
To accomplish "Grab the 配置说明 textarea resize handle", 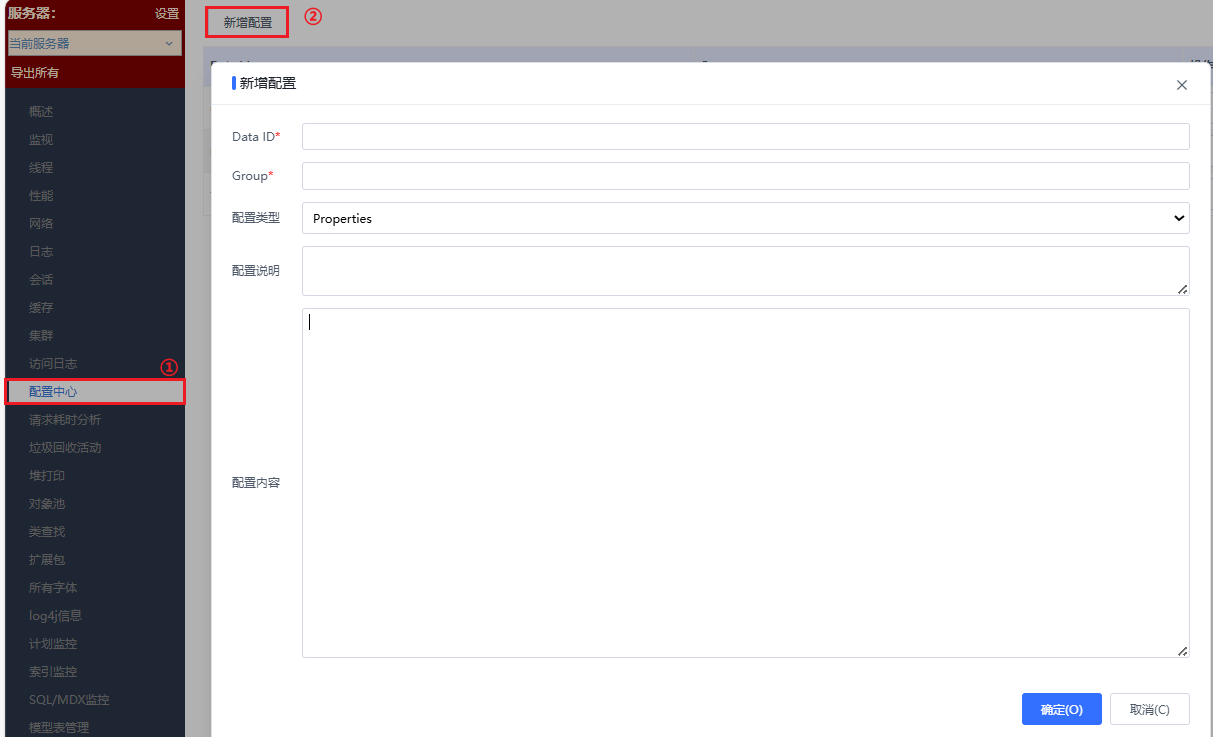I will (1183, 289).
